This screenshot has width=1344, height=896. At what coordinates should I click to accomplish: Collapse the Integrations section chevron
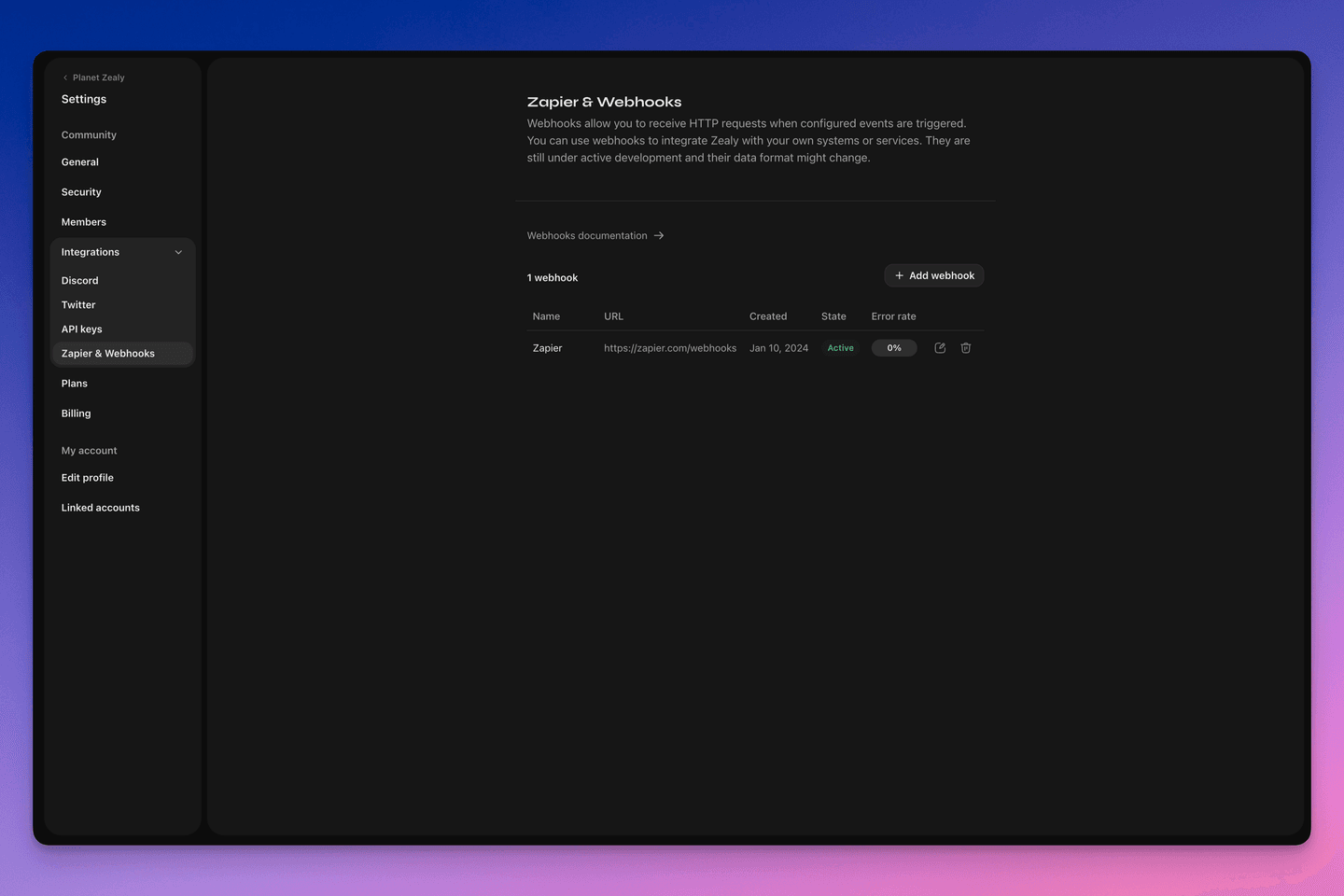click(178, 252)
